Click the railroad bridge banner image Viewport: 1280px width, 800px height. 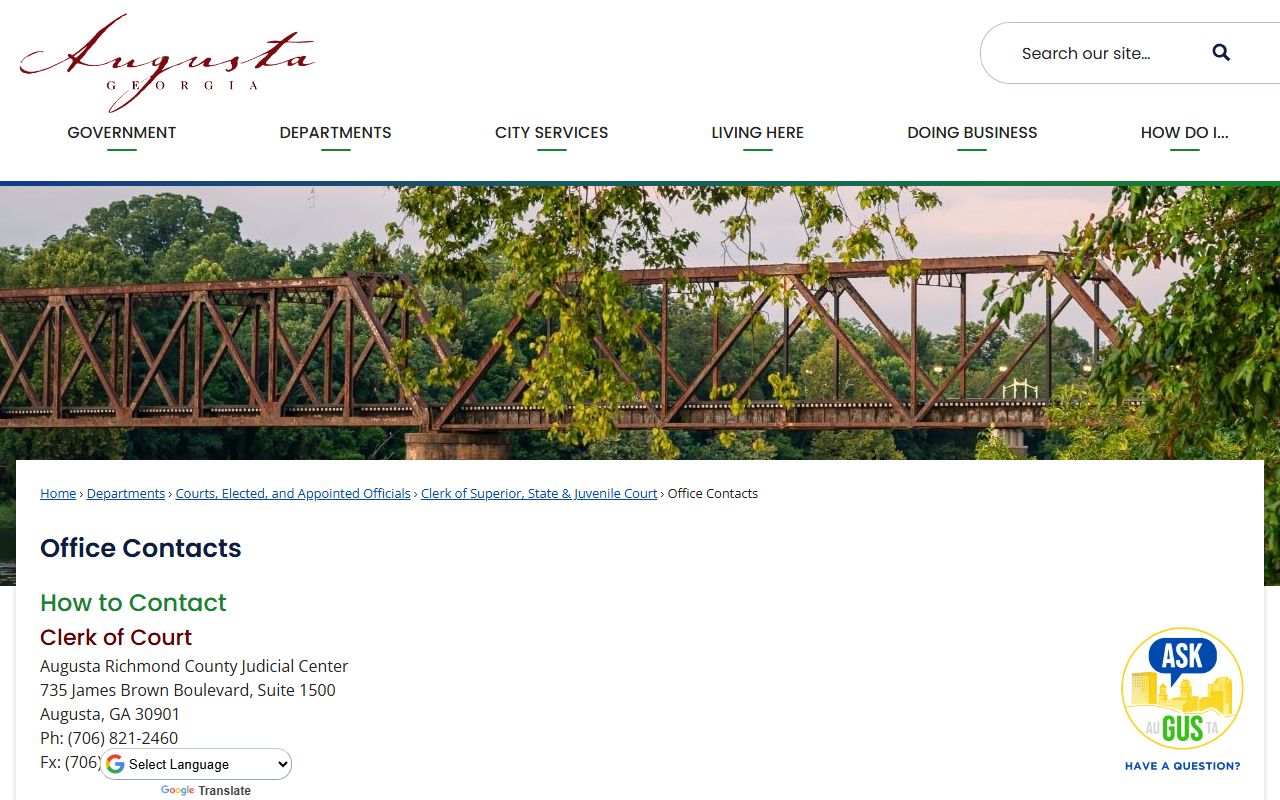[x=640, y=322]
